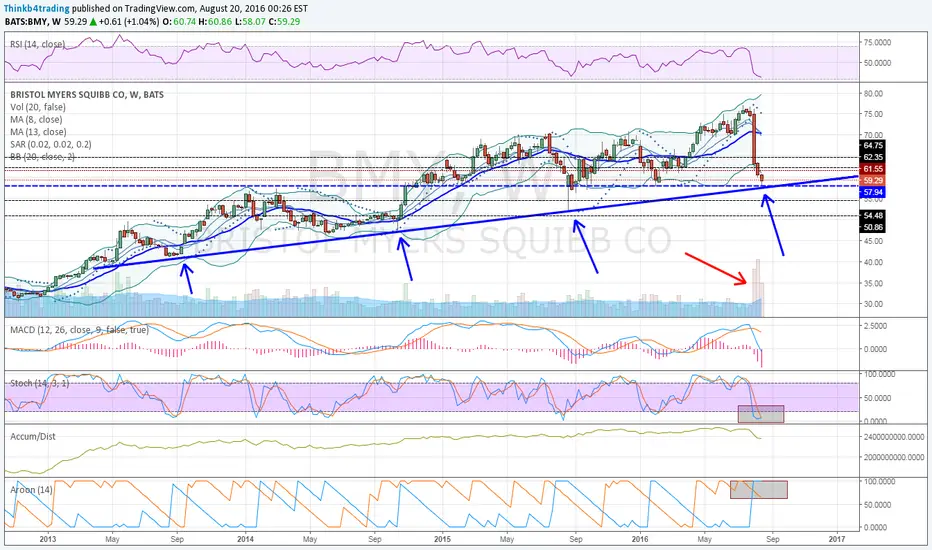This screenshot has width=932, height=550.
Task: Select the Aroon (14) indicator label
Action: pos(32,490)
